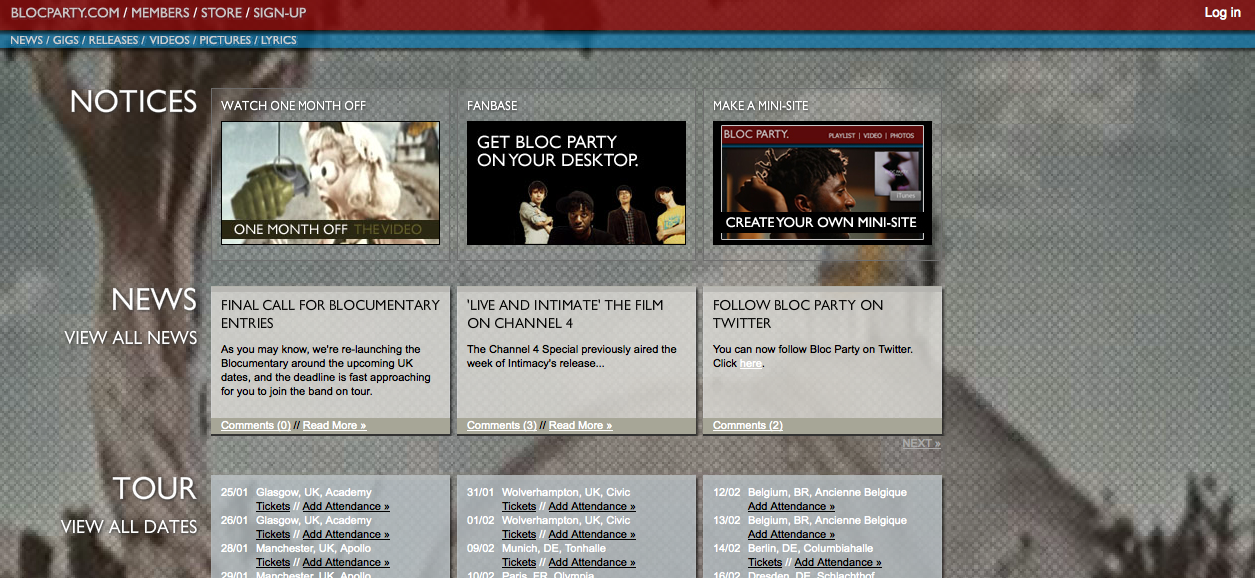Image resolution: width=1255 pixels, height=578 pixels.
Task: Click the Log in link
Action: click(x=1222, y=13)
